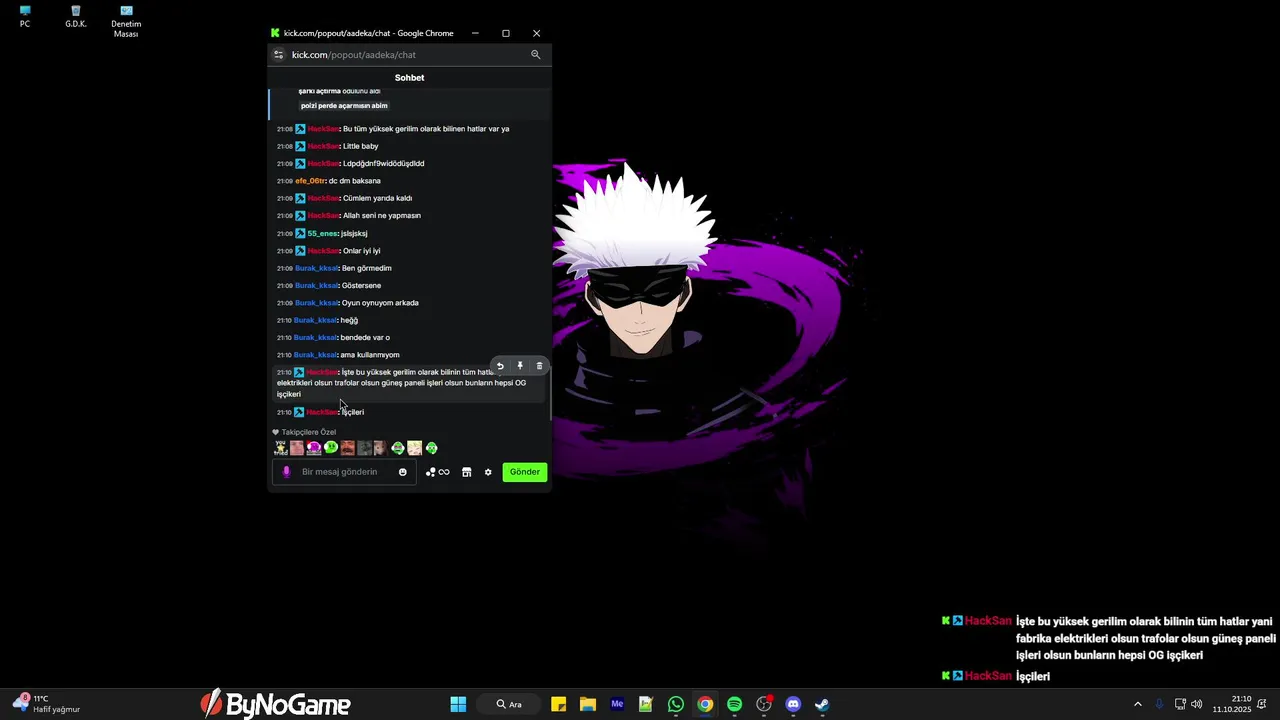Click the purple microphone icon in message box
1280x720 pixels.
coord(286,472)
